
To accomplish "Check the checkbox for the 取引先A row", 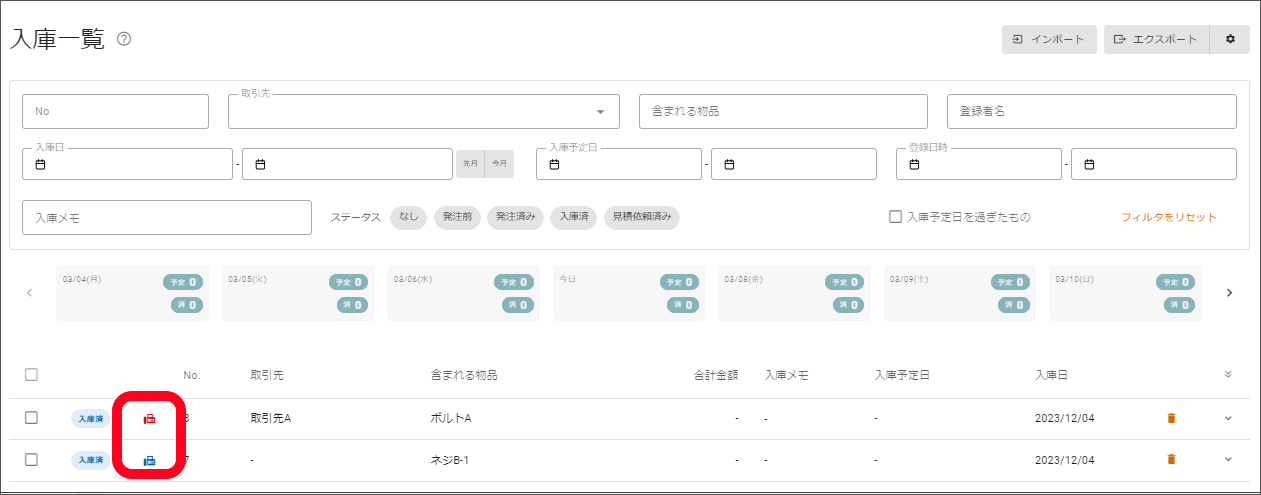I will (x=31, y=418).
